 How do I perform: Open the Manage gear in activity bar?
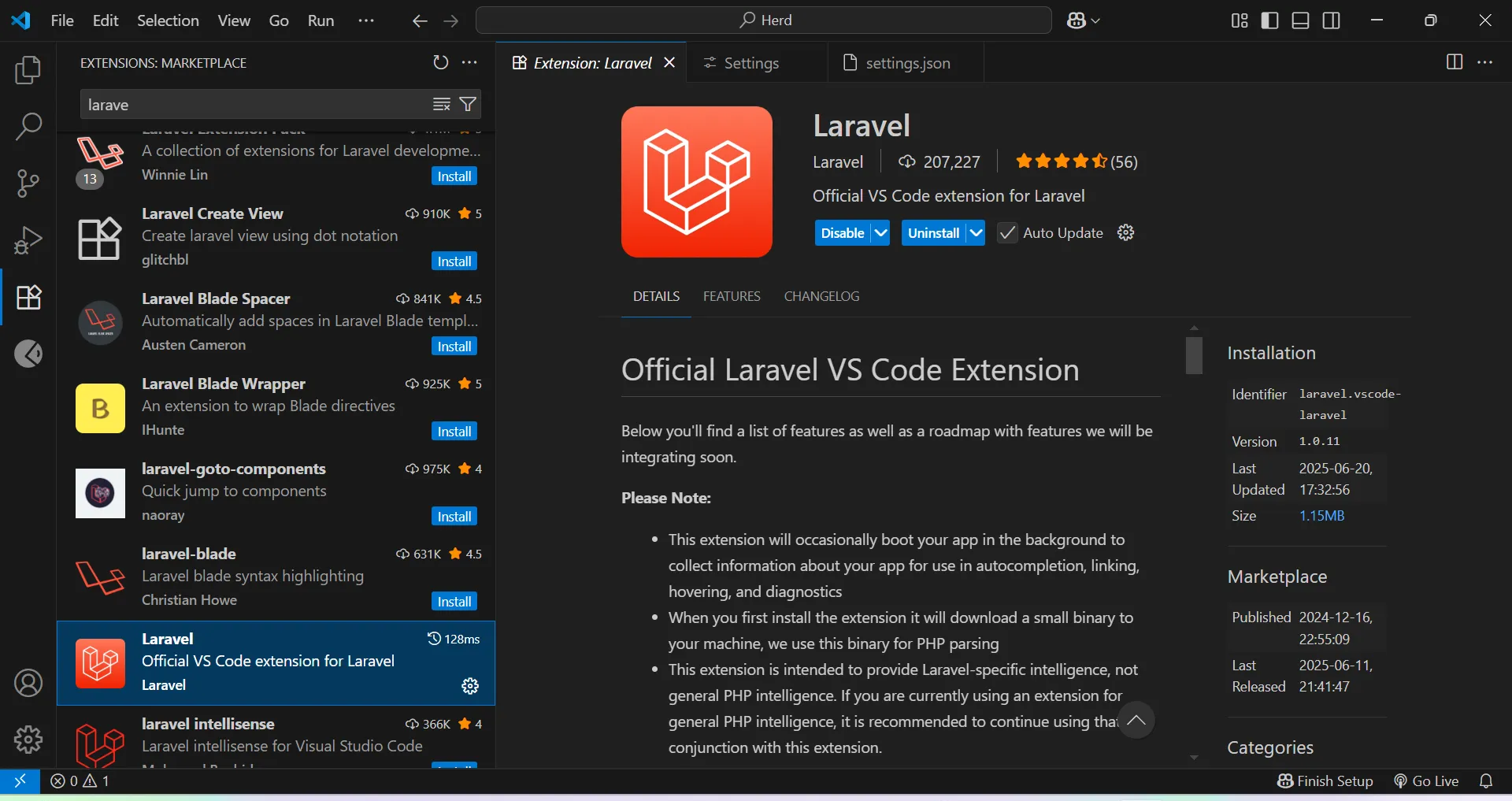click(x=28, y=740)
